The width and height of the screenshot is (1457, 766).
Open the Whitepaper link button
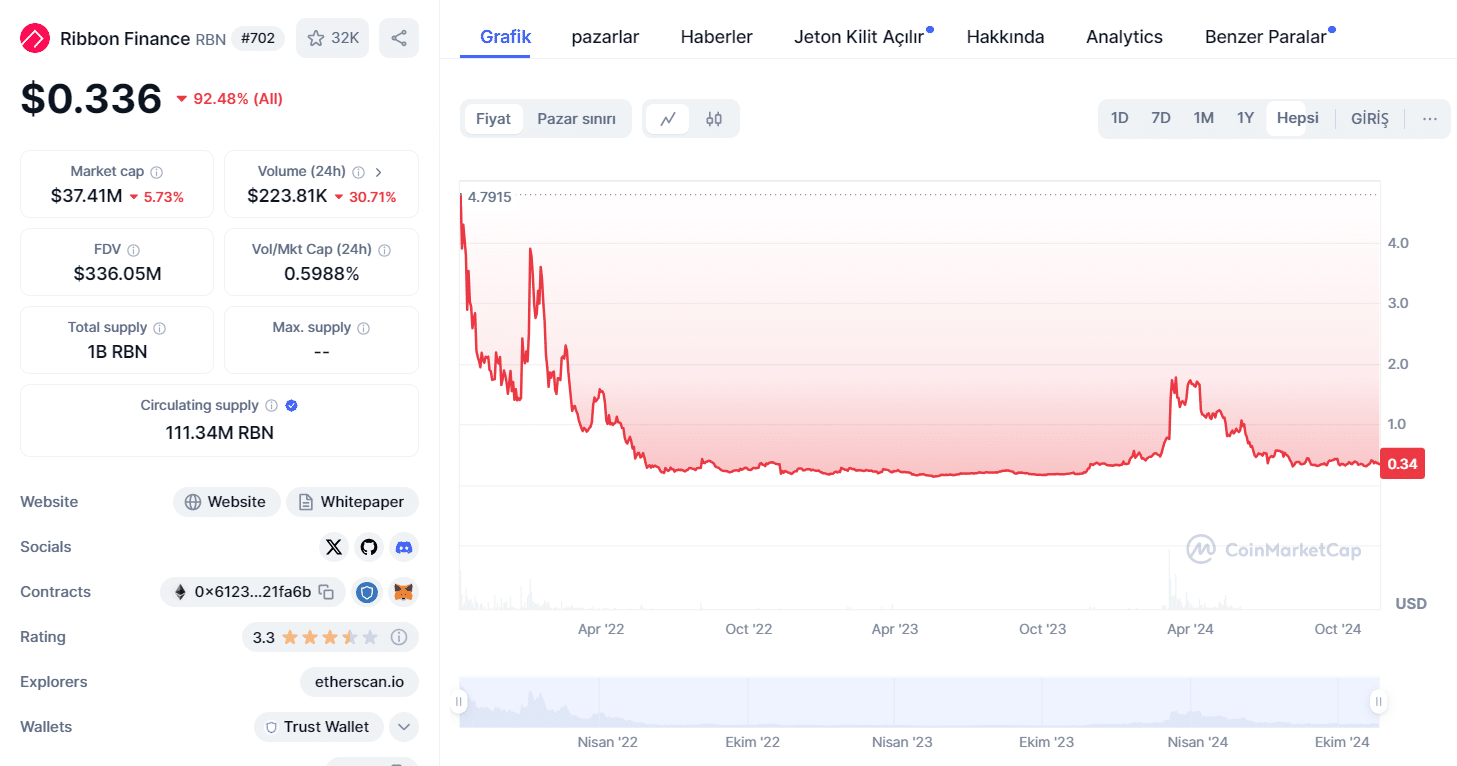352,502
